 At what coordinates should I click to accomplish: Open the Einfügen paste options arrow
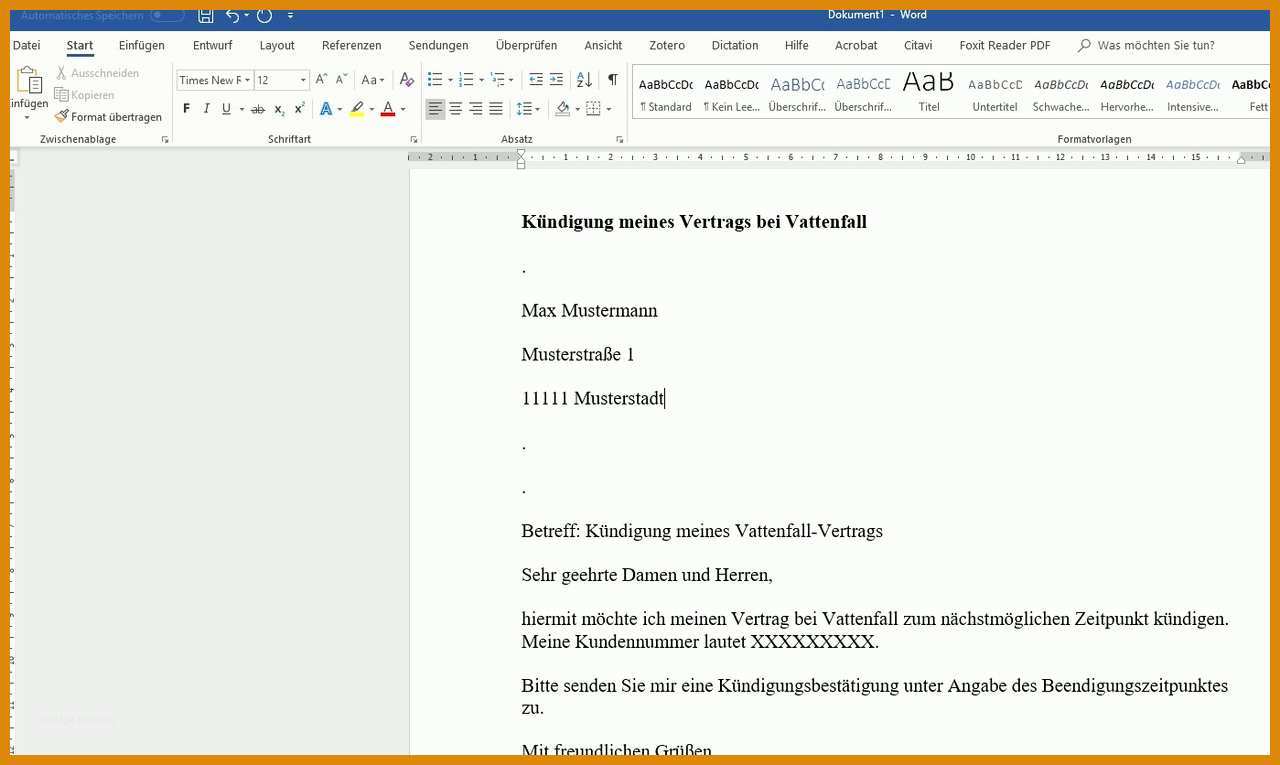[27, 117]
